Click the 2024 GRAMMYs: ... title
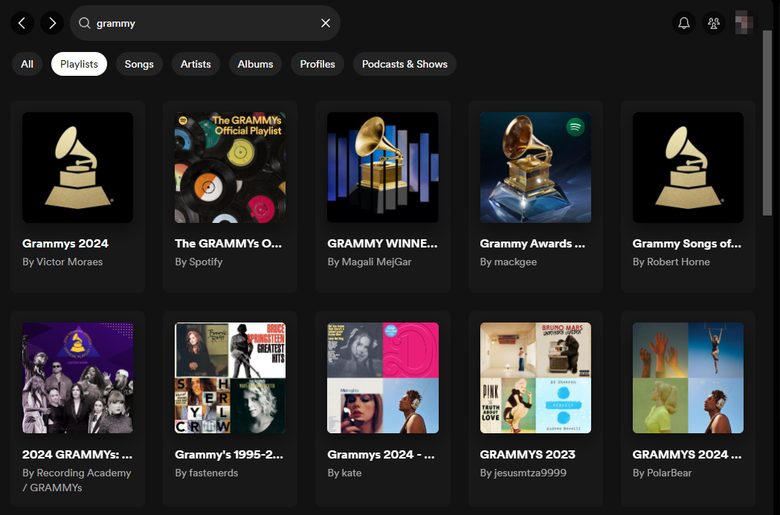Screen dimensions: 780x515 click(77, 454)
